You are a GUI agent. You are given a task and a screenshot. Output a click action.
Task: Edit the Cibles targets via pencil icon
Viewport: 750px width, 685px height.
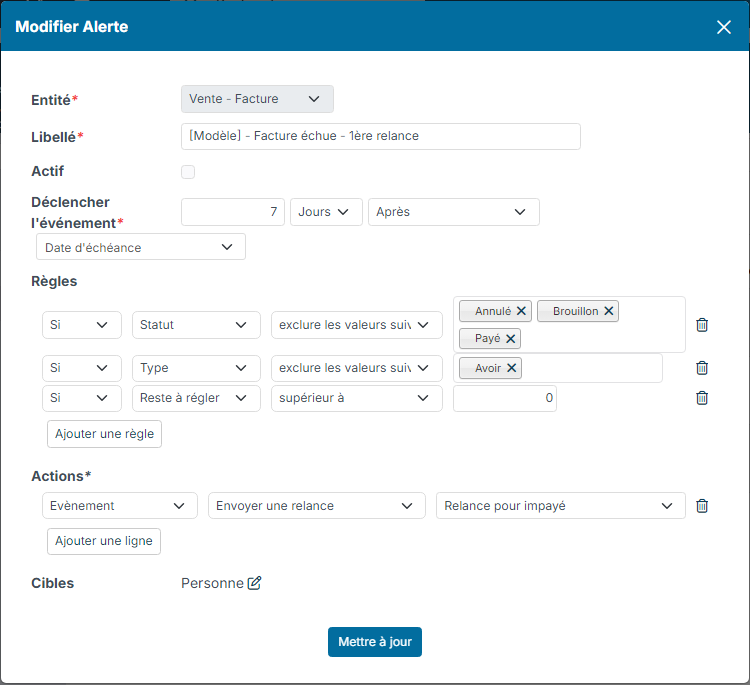pos(254,583)
